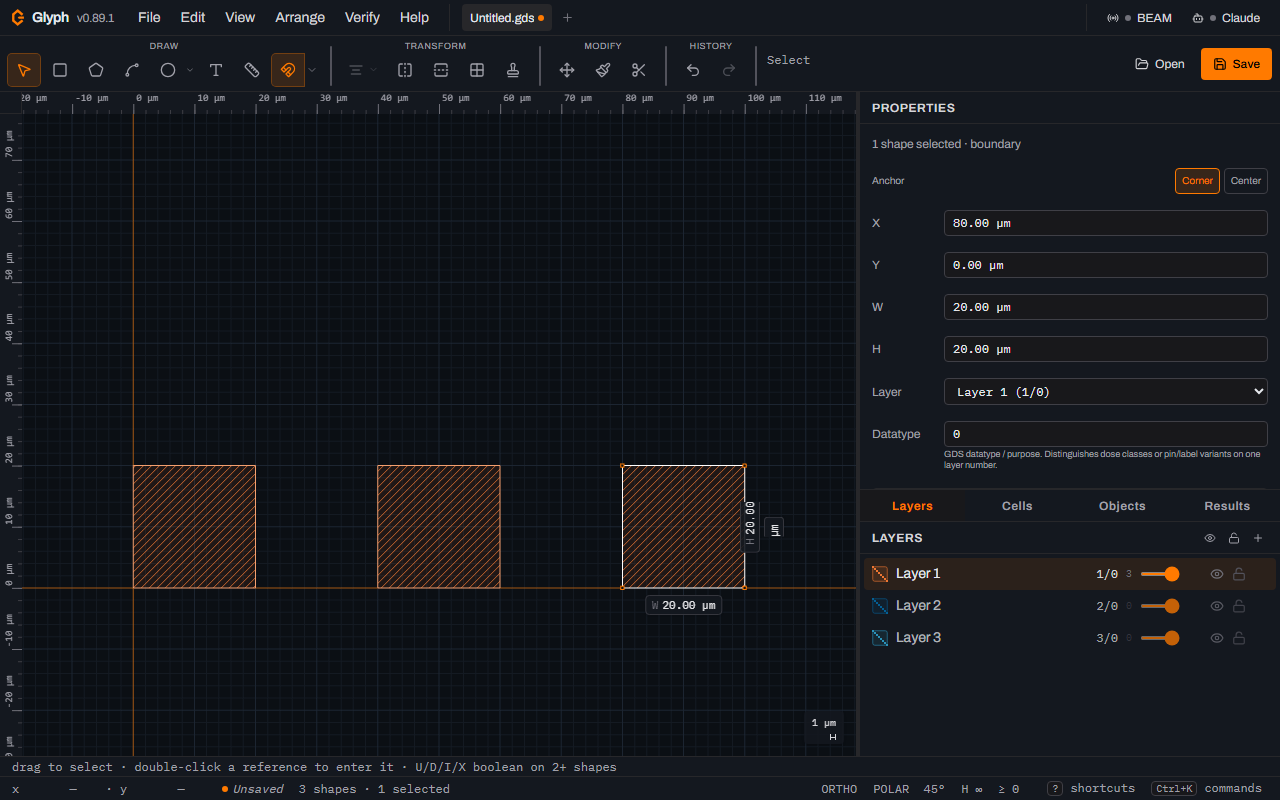This screenshot has height=800, width=1280.
Task: Hide Layer 3 with eye icon
Action: point(1217,638)
